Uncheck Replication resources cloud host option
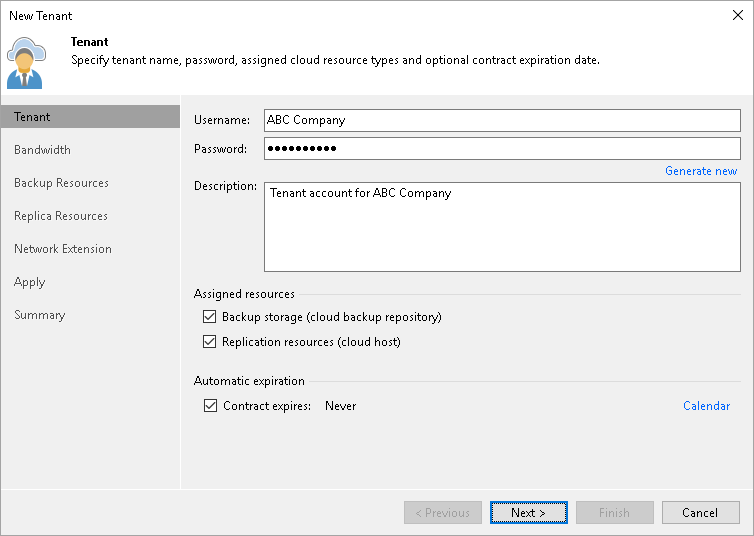The width and height of the screenshot is (754, 536). [x=210, y=342]
